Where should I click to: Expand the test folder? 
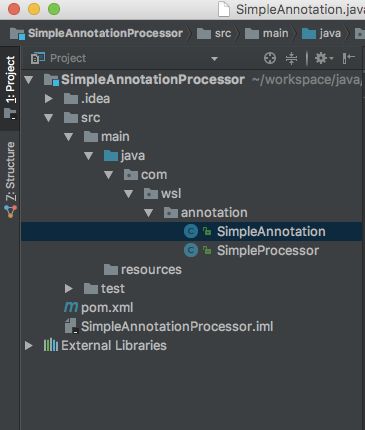click(x=69, y=288)
